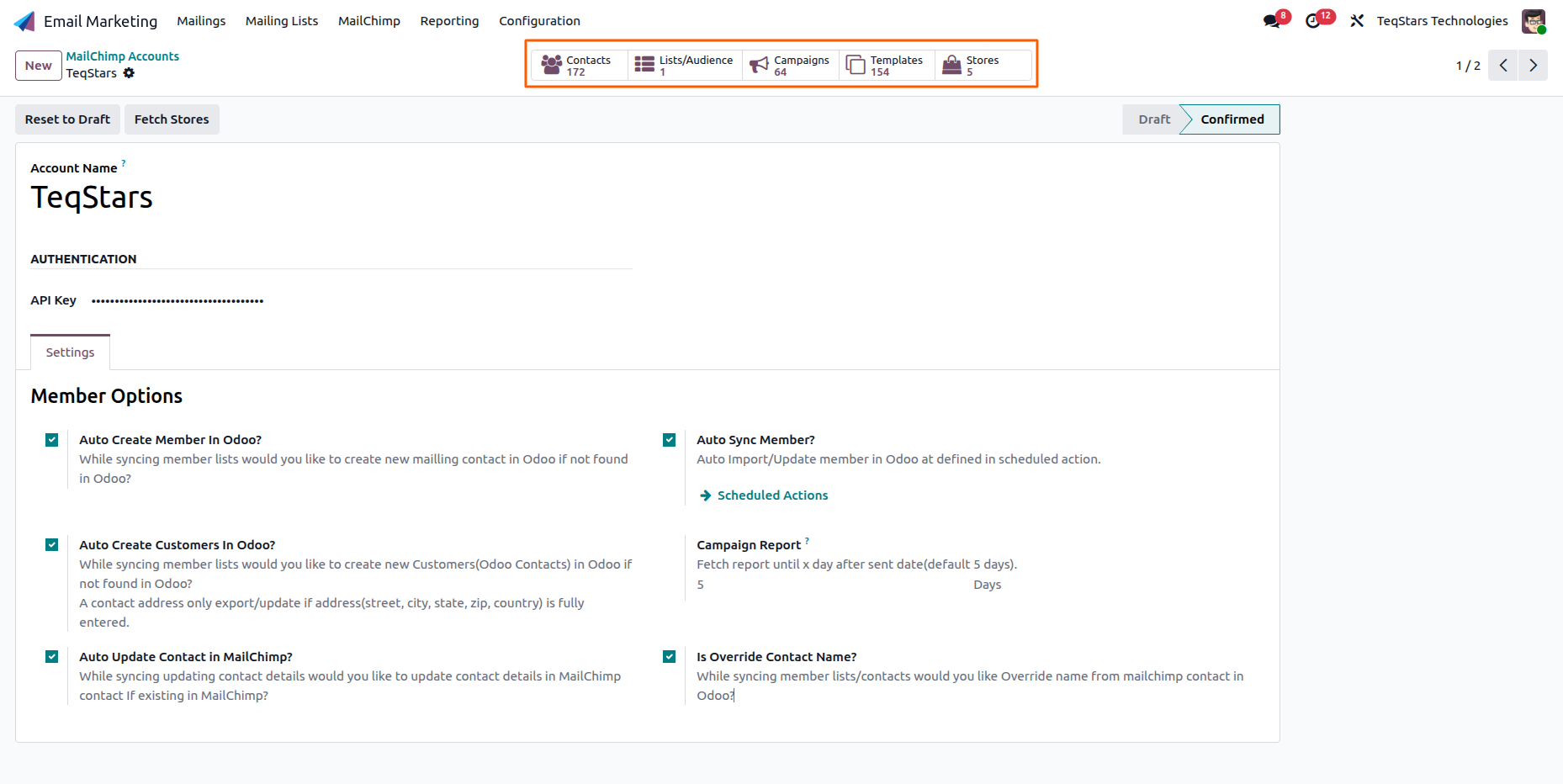
Task: Open the Scheduled Actions link
Action: click(772, 495)
